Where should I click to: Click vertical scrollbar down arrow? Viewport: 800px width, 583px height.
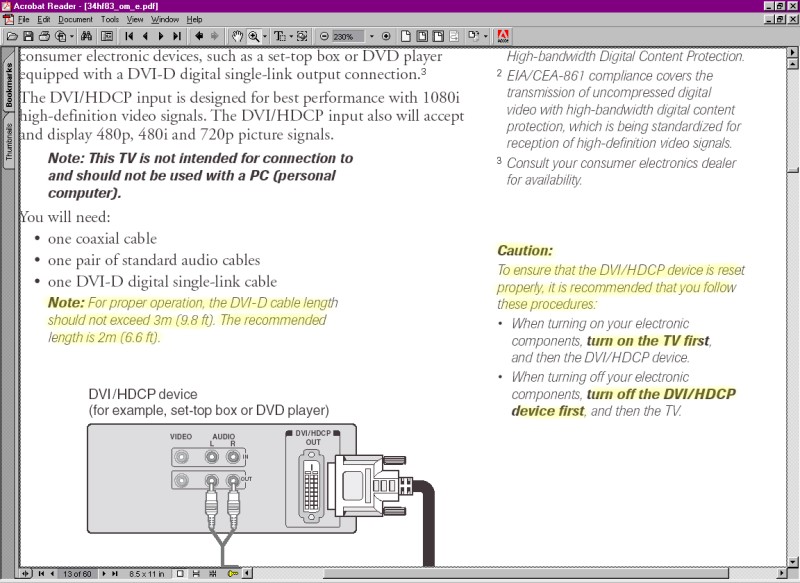click(792, 562)
